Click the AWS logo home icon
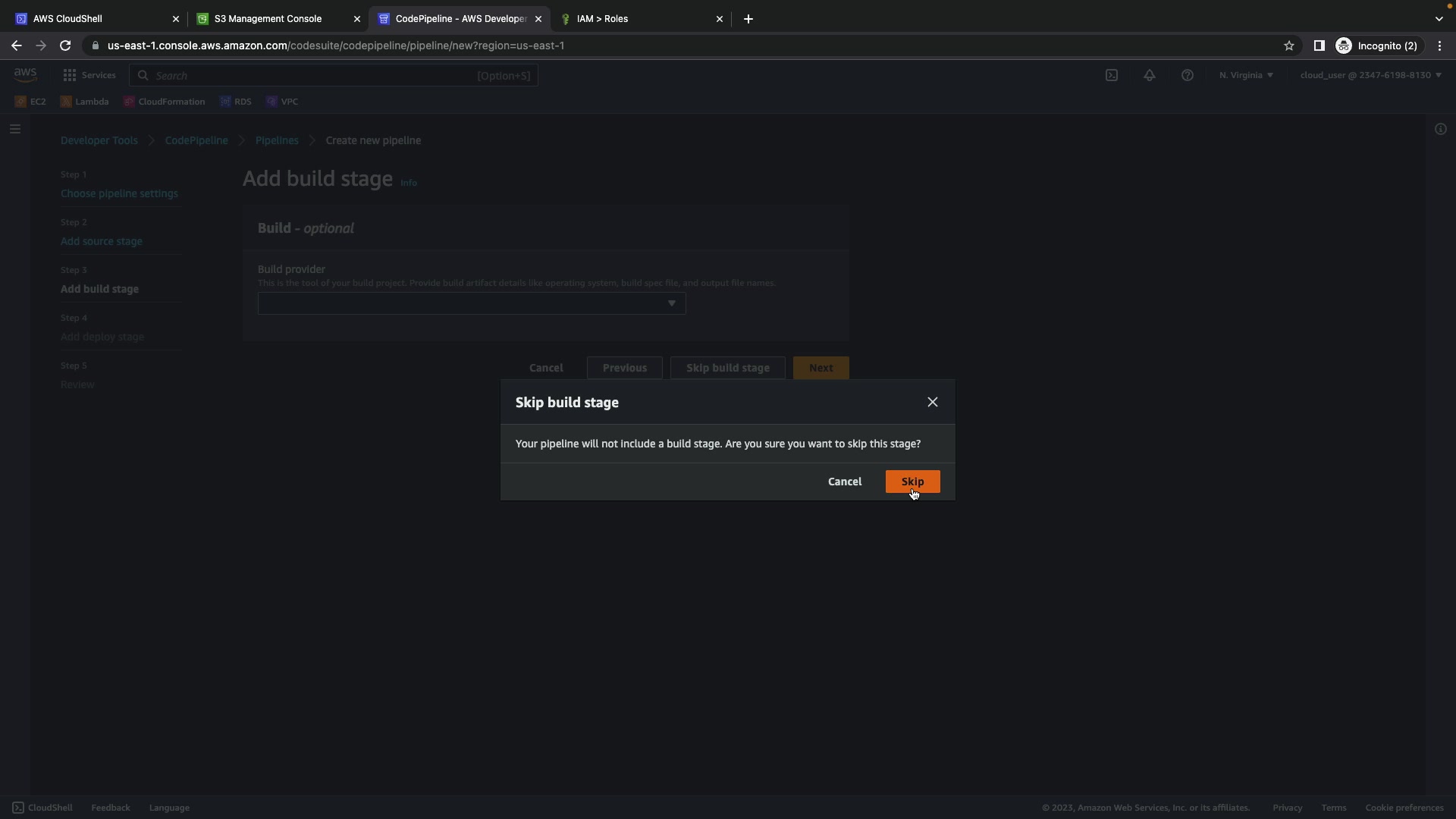 pos(25,74)
